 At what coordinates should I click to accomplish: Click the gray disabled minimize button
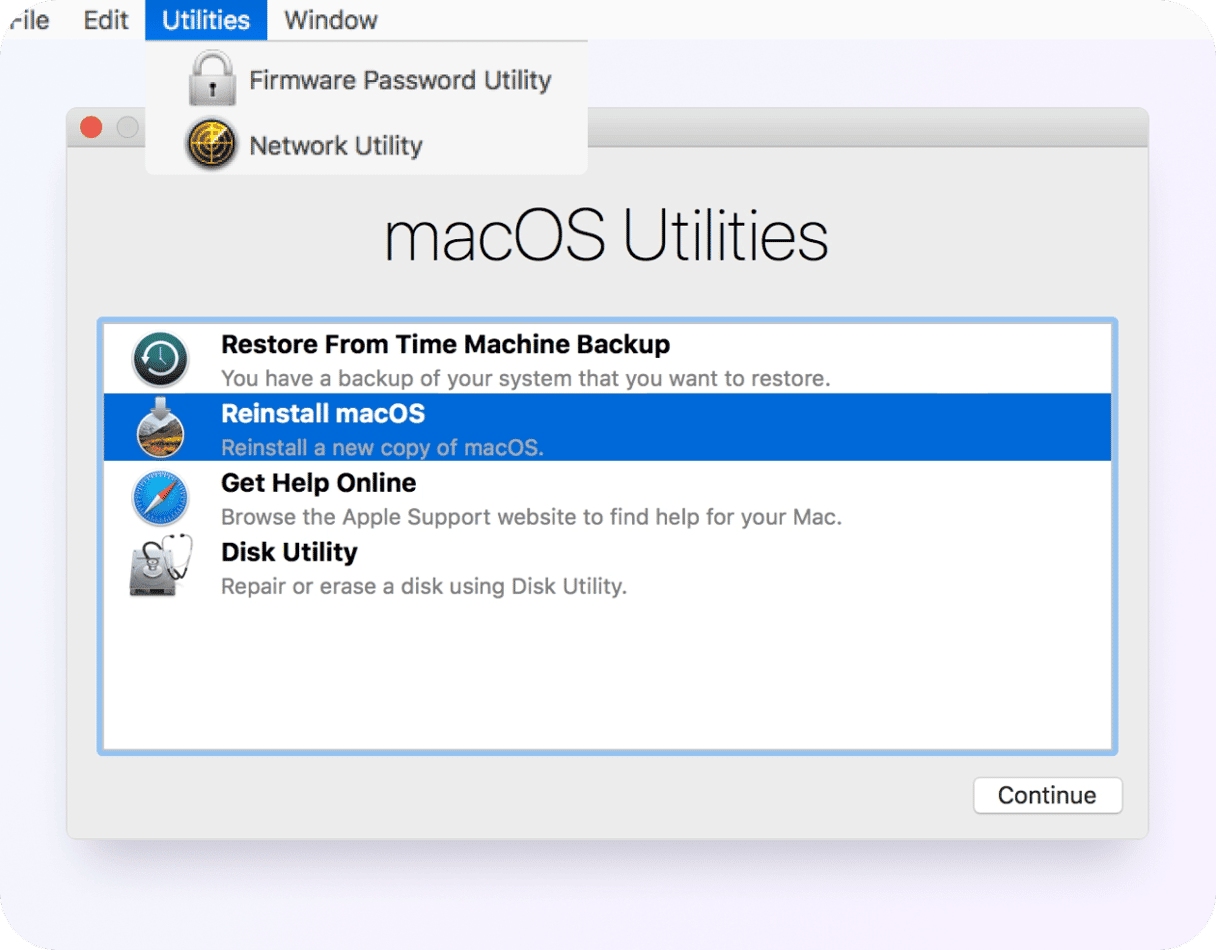coord(127,127)
